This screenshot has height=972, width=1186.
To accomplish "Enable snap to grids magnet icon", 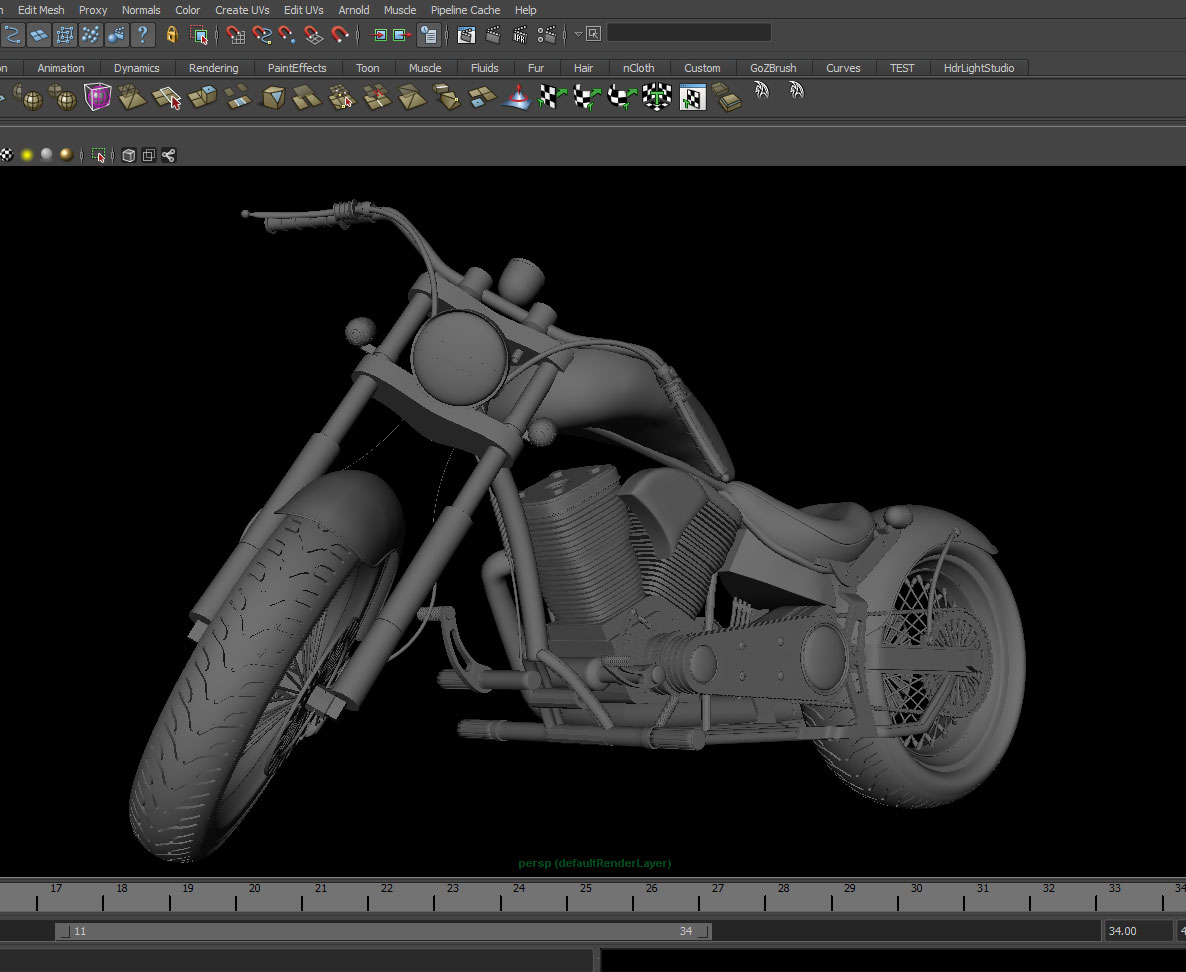I will [235, 35].
